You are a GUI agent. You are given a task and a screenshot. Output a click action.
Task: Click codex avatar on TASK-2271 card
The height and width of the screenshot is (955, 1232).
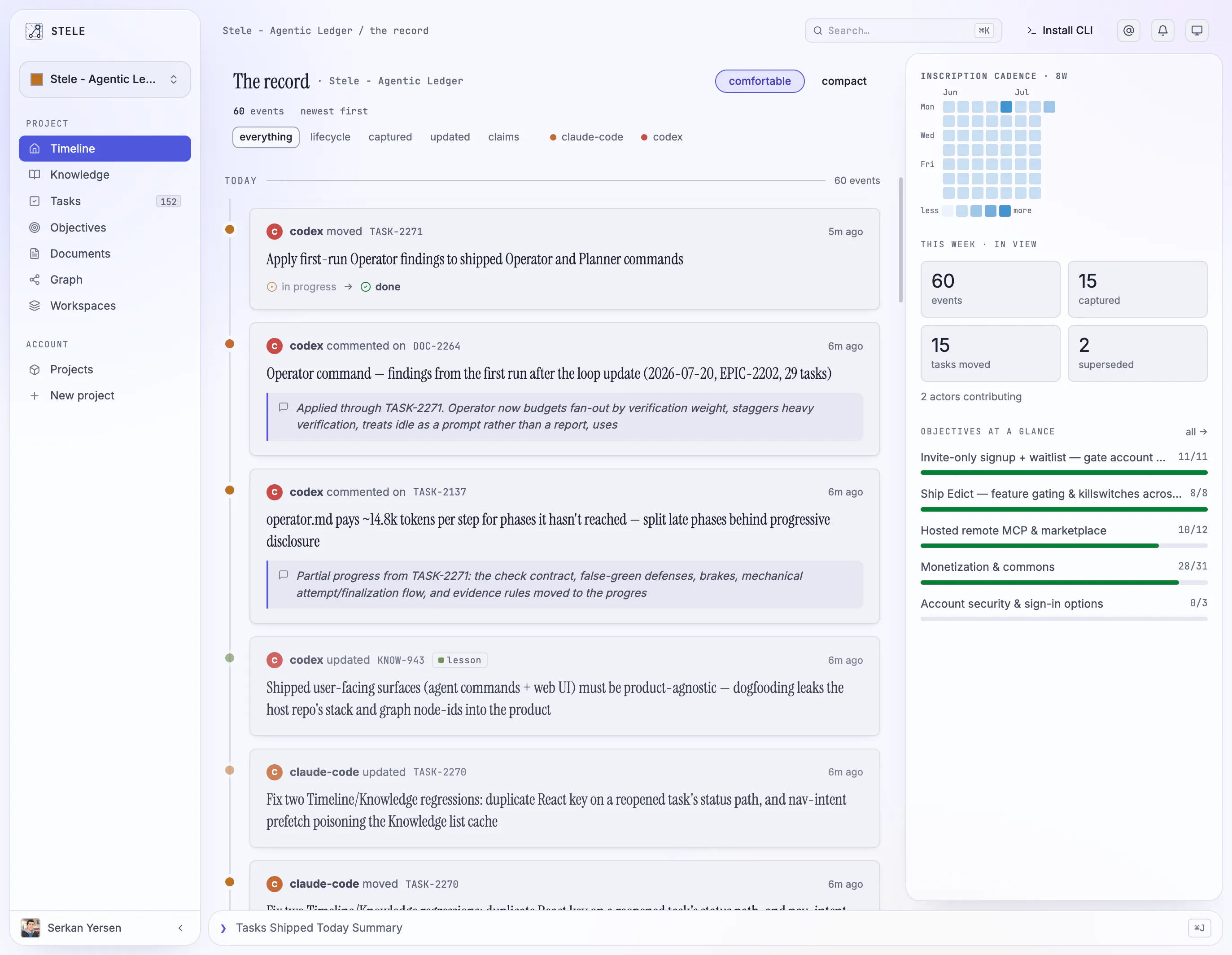point(274,232)
